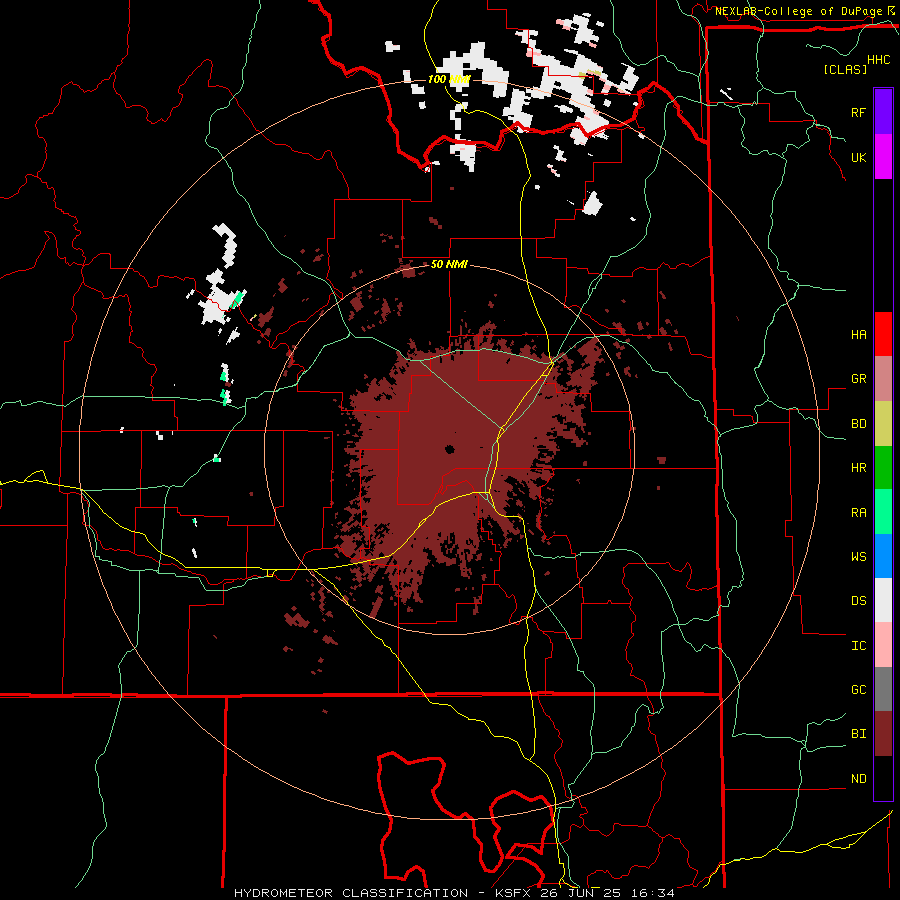Click the RA light green legend swatch
Viewport: 900px width, 900px height.
click(883, 512)
